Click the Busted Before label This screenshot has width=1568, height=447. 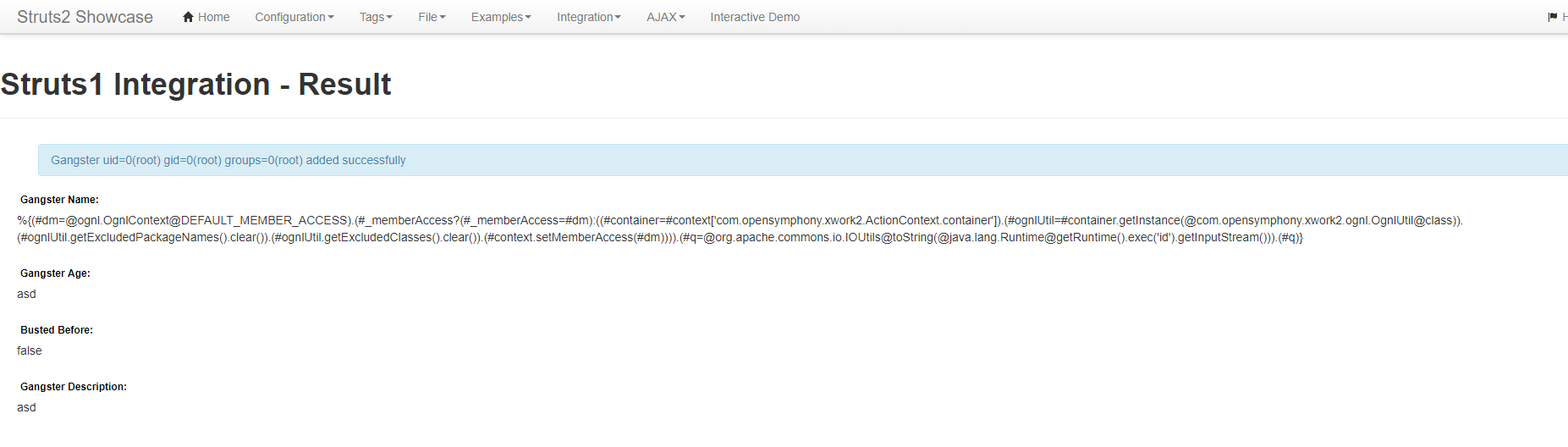click(x=57, y=330)
